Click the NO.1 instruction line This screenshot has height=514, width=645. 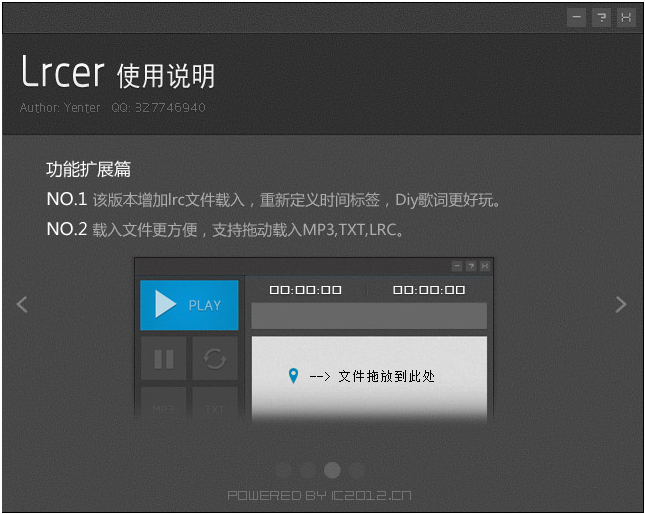273,200
